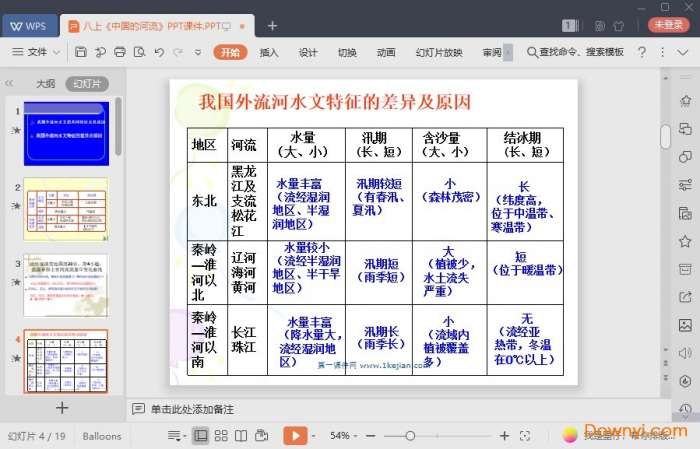Click the Redo arrow
Viewport: 700px width, 449px height.
(178, 52)
